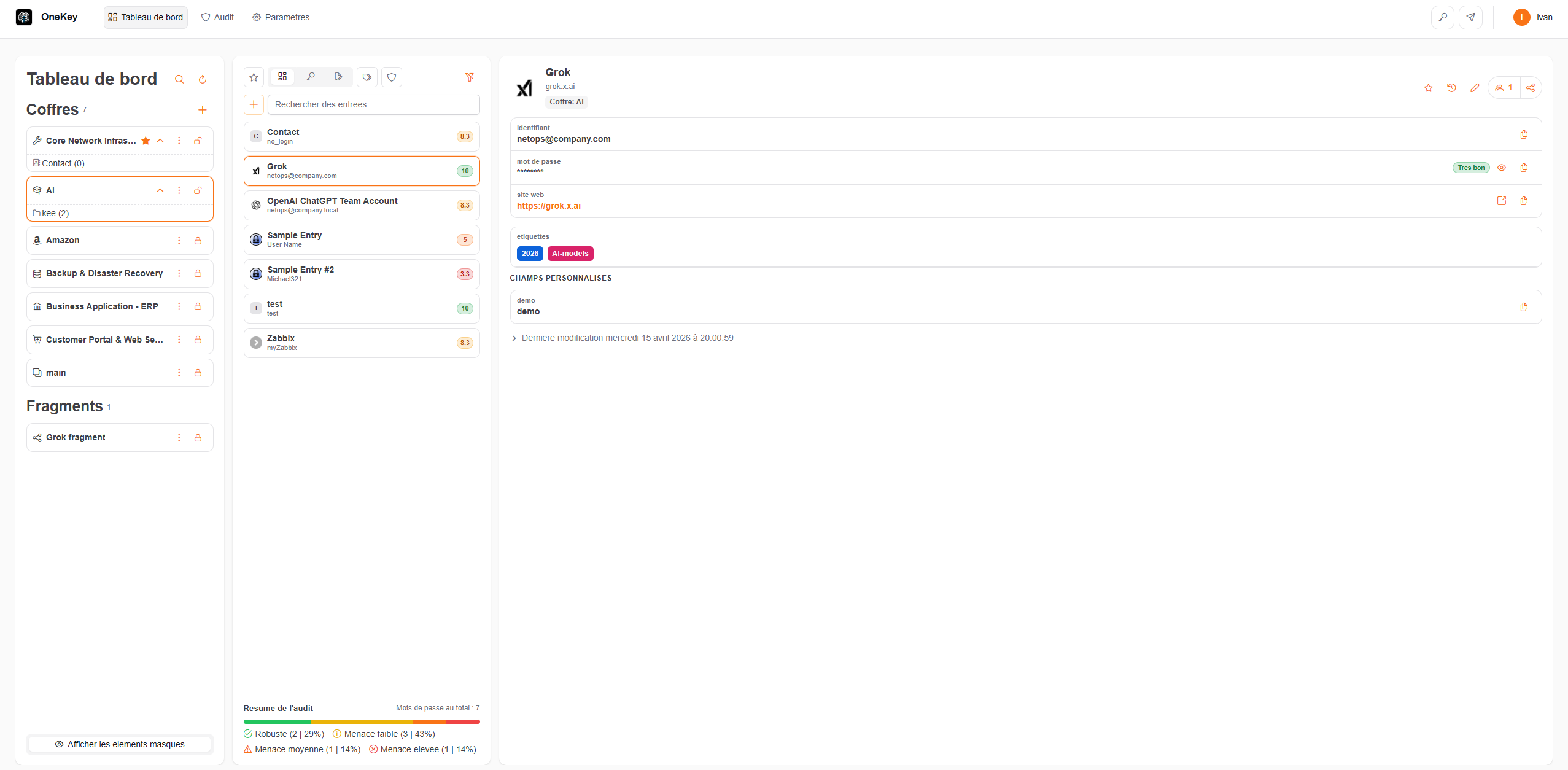Open the Audit tab

pyautogui.click(x=218, y=17)
